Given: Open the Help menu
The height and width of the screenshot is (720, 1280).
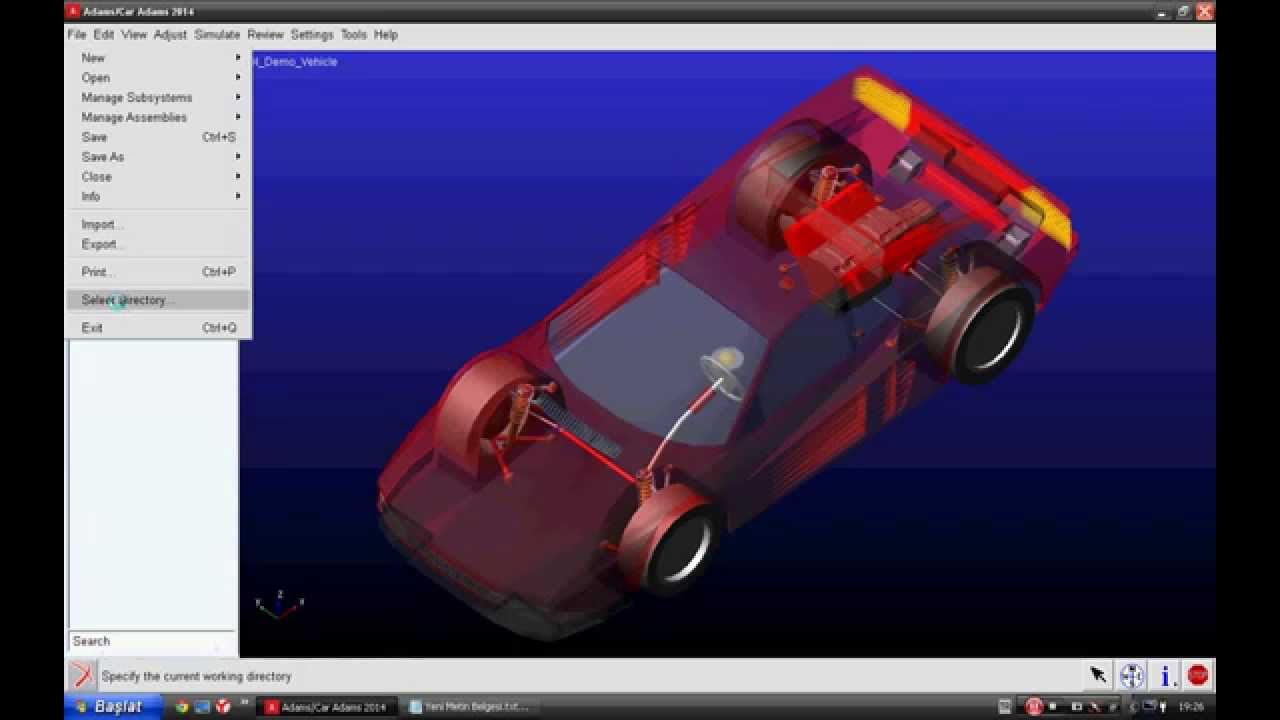Looking at the screenshot, I should pos(386,34).
